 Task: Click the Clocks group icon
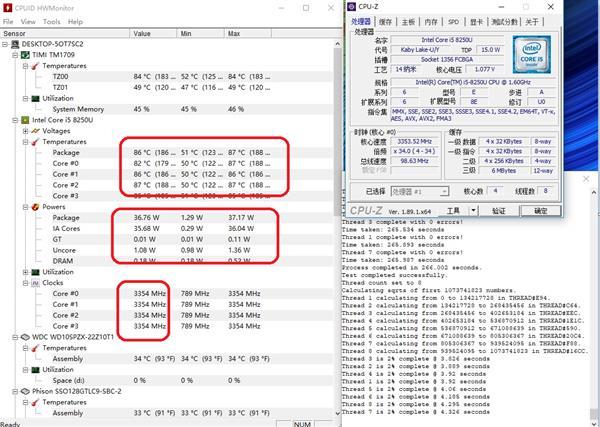point(36,283)
